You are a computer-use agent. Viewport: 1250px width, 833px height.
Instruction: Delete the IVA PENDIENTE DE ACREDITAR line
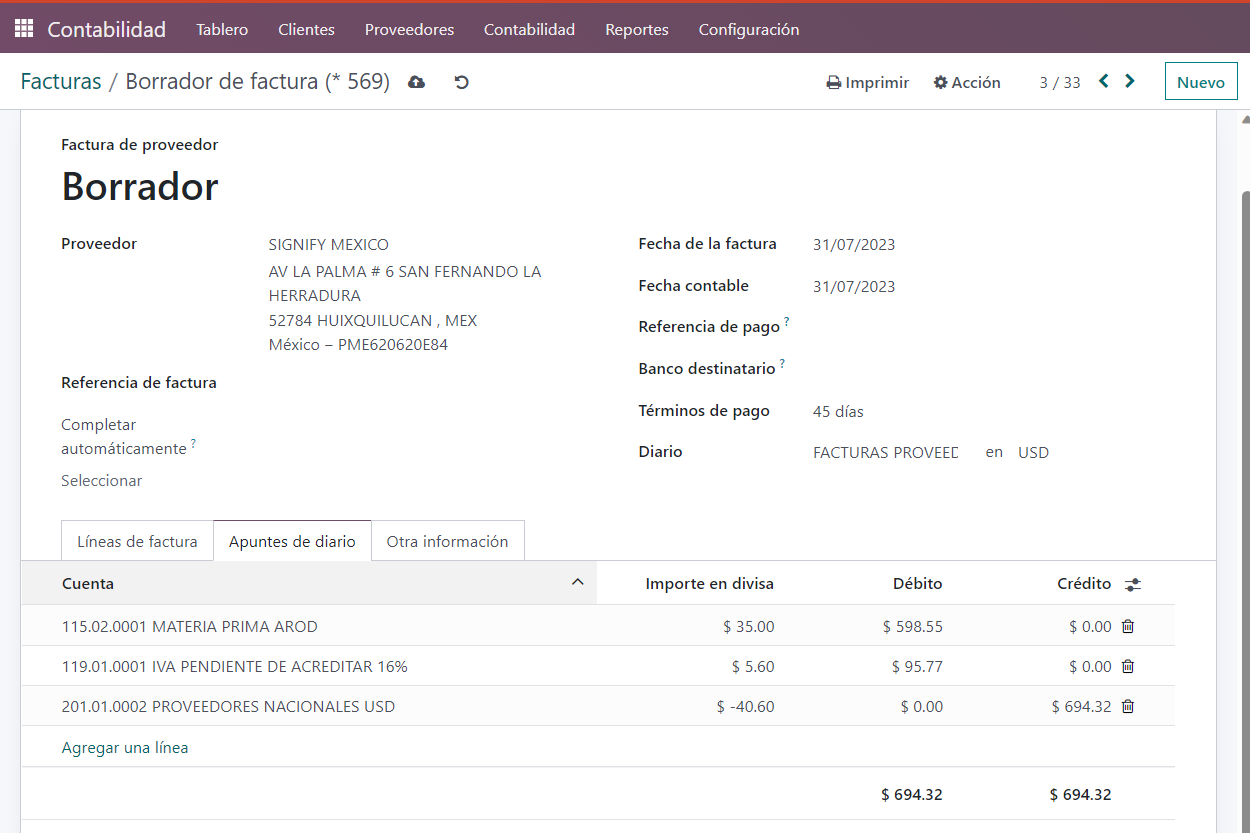(x=1128, y=667)
